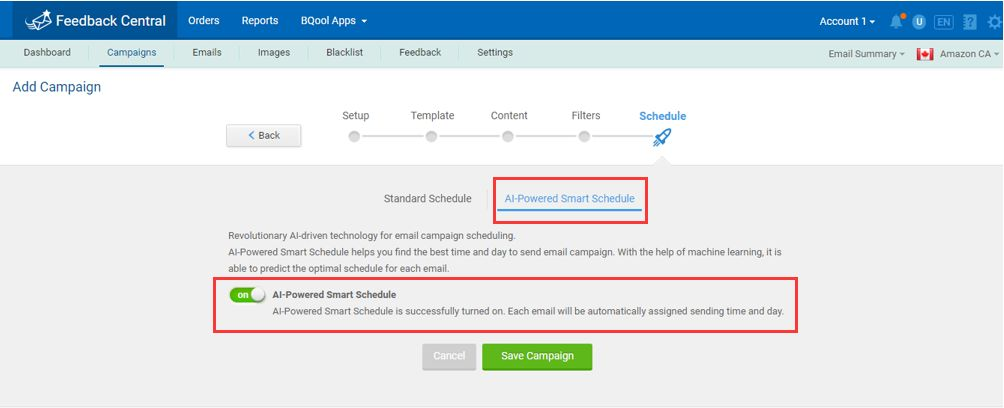Open the help question mark icon
1004x408 pixels.
pos(969,22)
